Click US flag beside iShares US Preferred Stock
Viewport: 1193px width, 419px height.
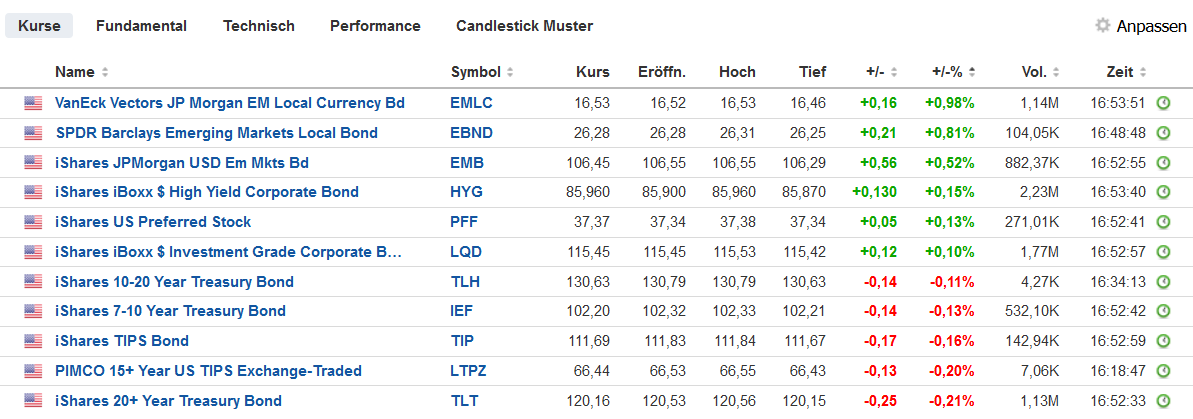pos(34,222)
